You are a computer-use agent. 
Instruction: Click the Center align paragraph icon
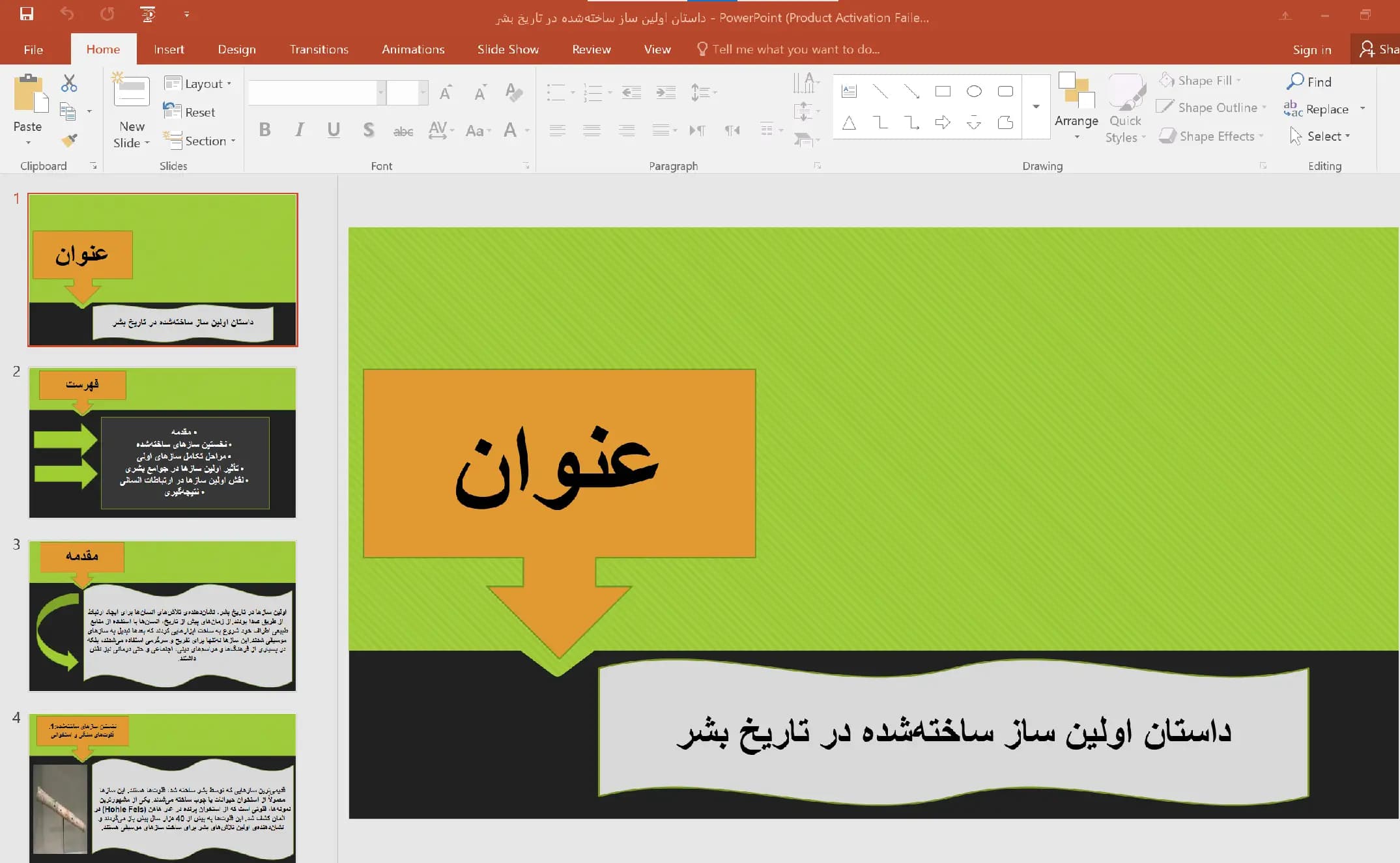point(592,130)
